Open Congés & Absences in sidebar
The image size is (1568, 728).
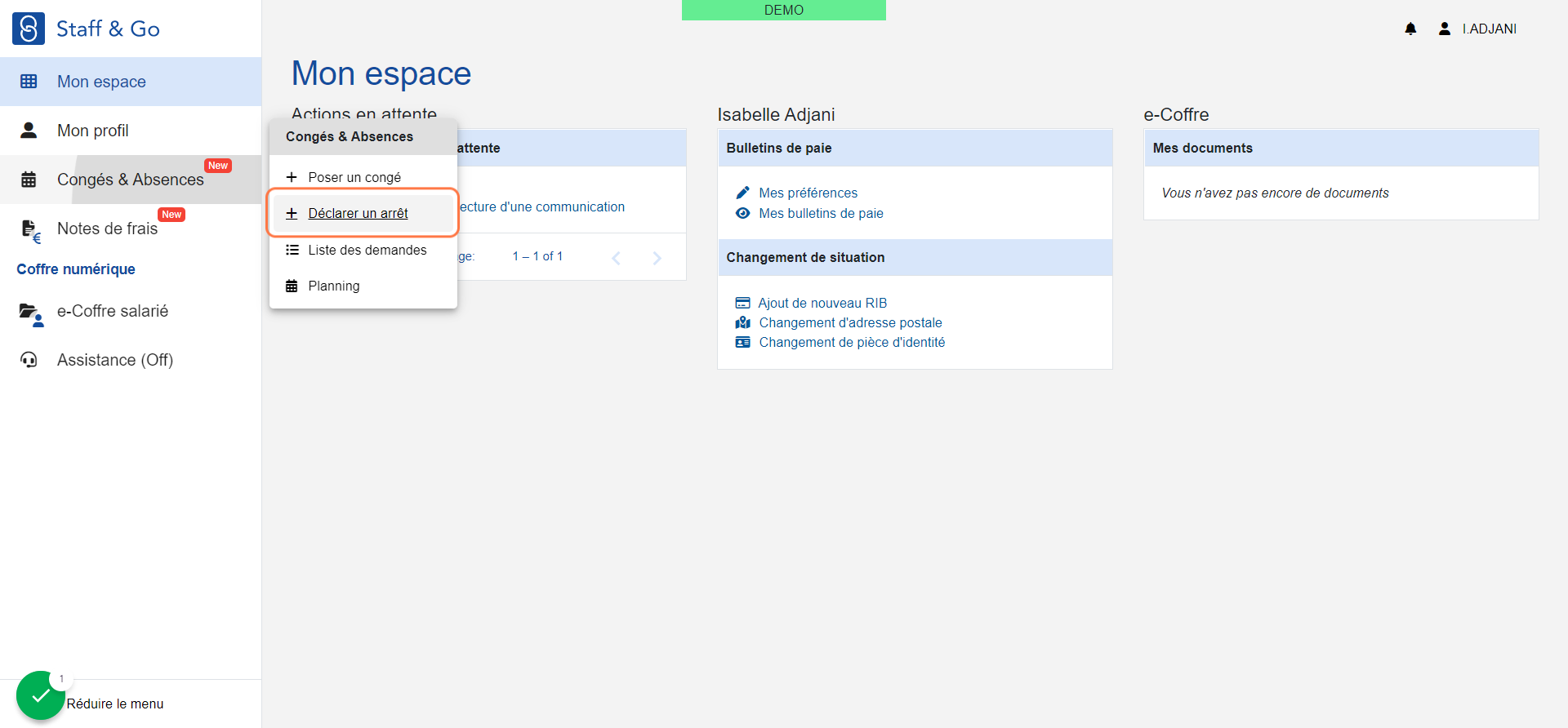131,180
